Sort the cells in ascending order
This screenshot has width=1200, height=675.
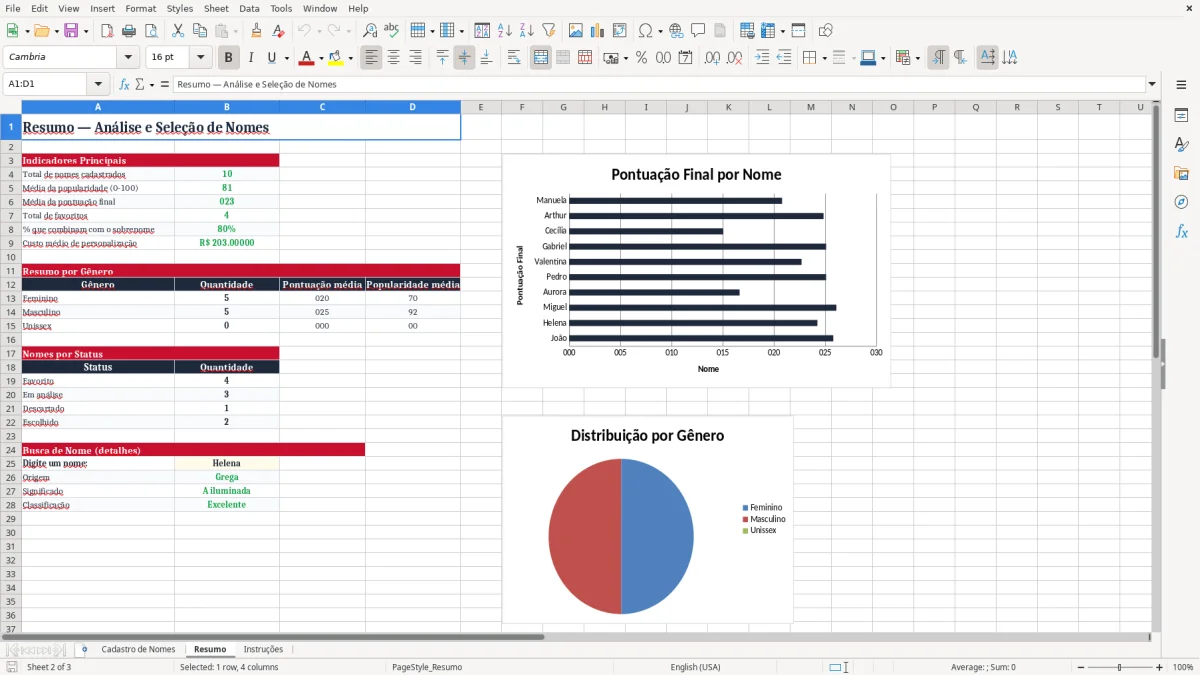505,31
